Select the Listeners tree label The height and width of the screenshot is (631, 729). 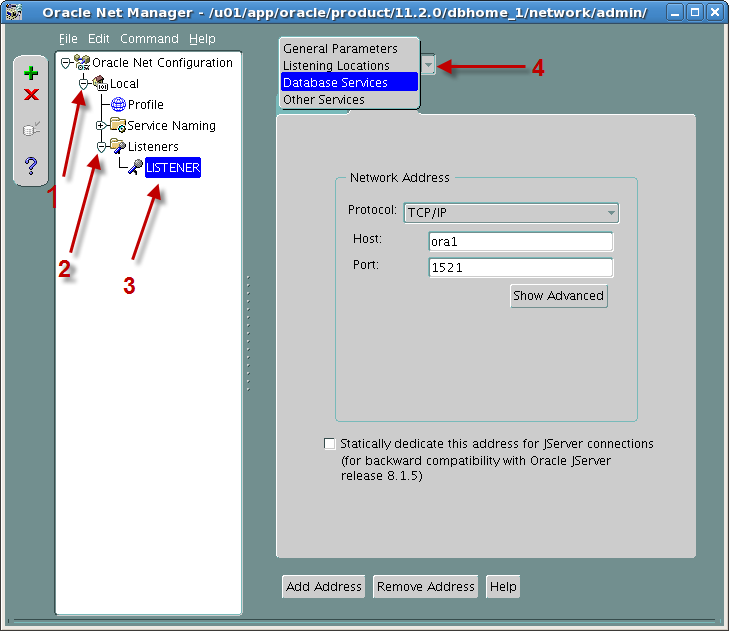(153, 146)
